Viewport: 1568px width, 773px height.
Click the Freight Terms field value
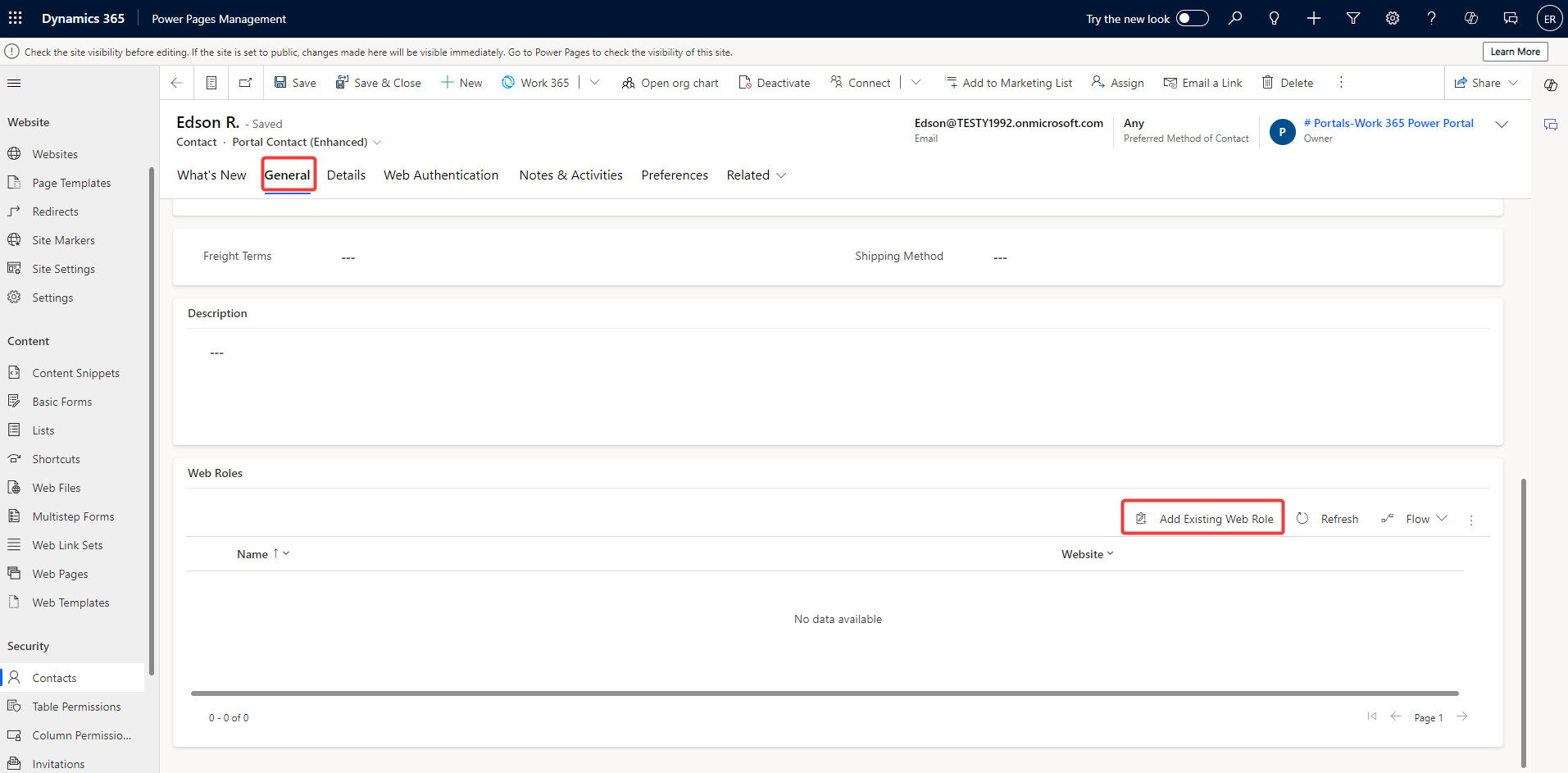(348, 257)
